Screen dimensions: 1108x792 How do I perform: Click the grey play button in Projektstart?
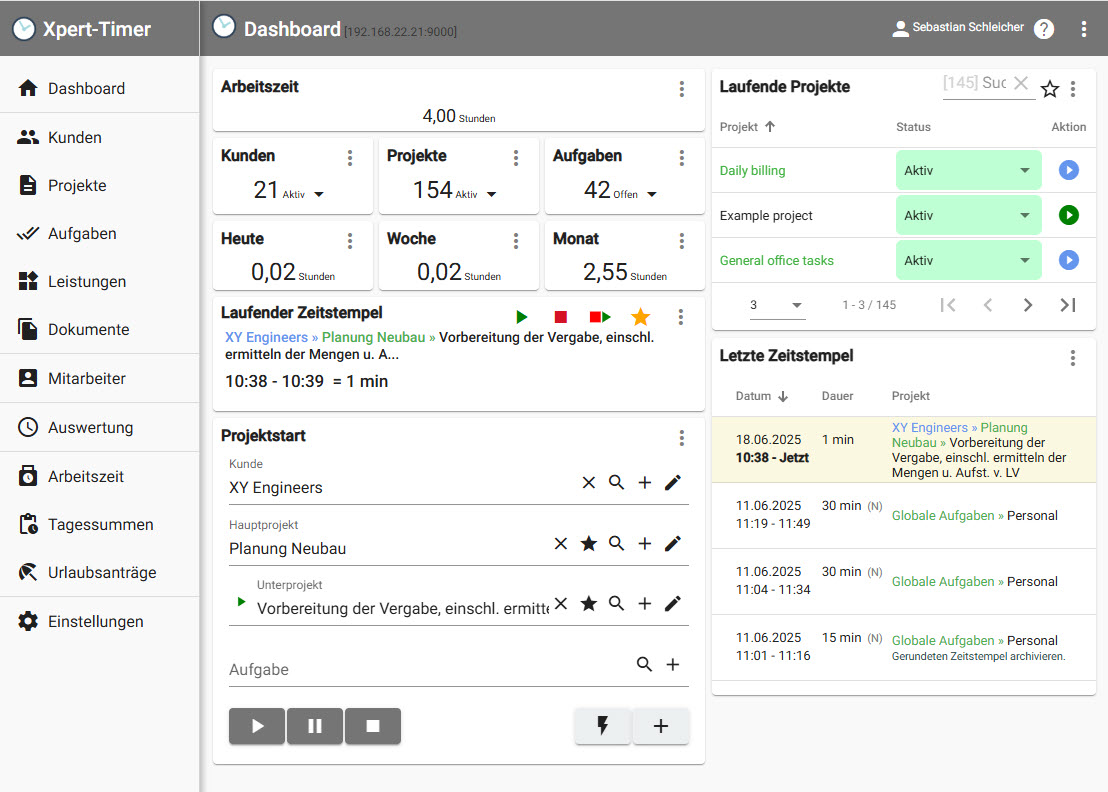[257, 726]
